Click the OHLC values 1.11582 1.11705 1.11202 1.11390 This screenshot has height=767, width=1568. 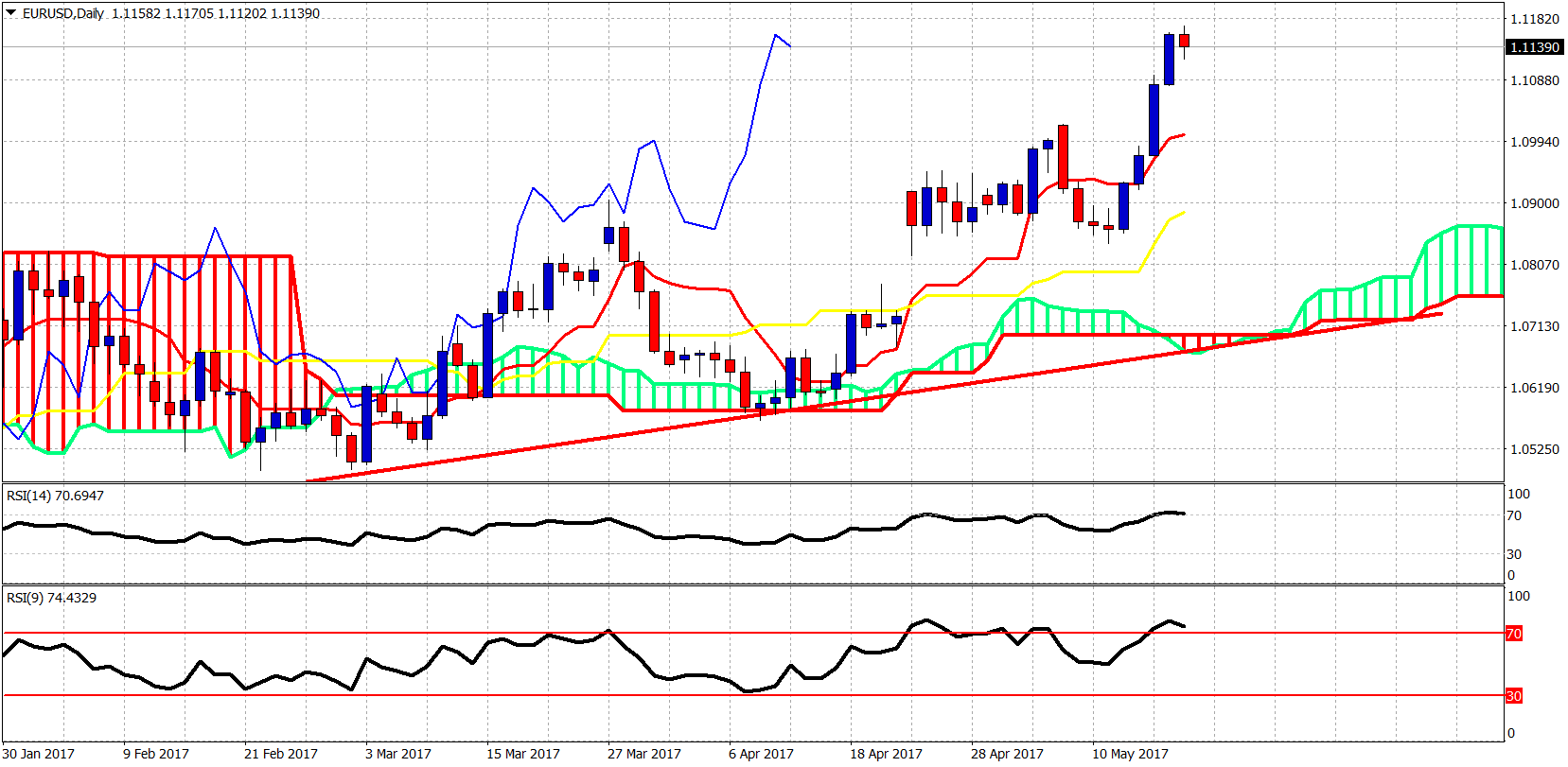(216, 13)
